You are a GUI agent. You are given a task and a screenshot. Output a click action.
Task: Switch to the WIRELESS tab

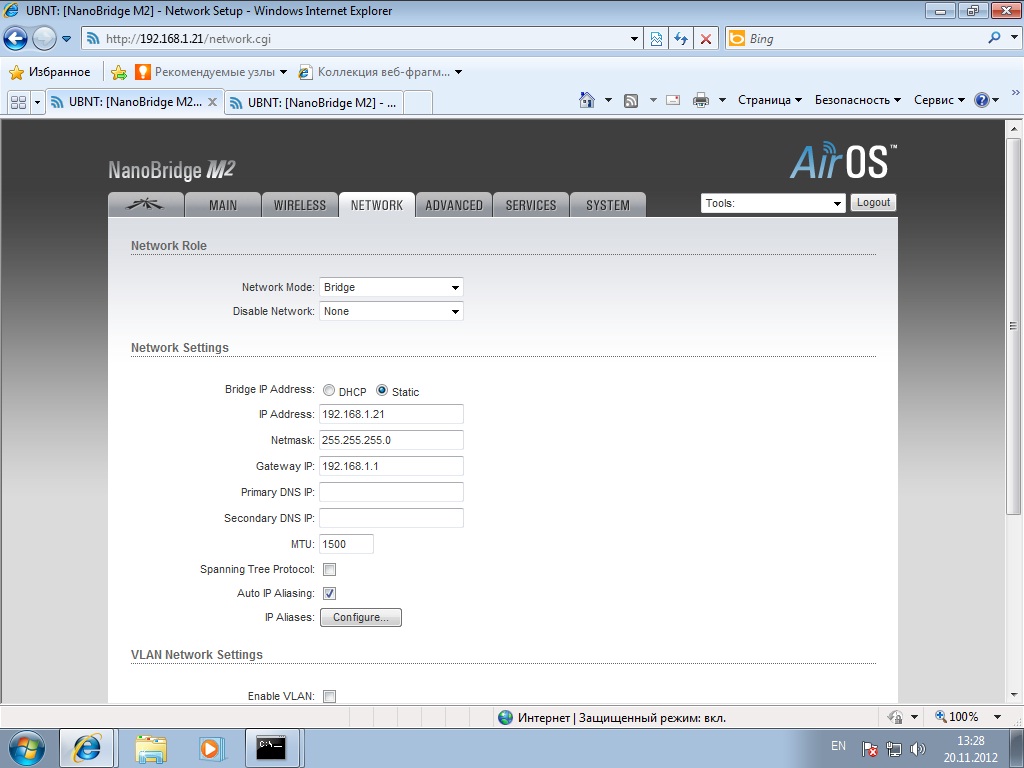(300, 205)
